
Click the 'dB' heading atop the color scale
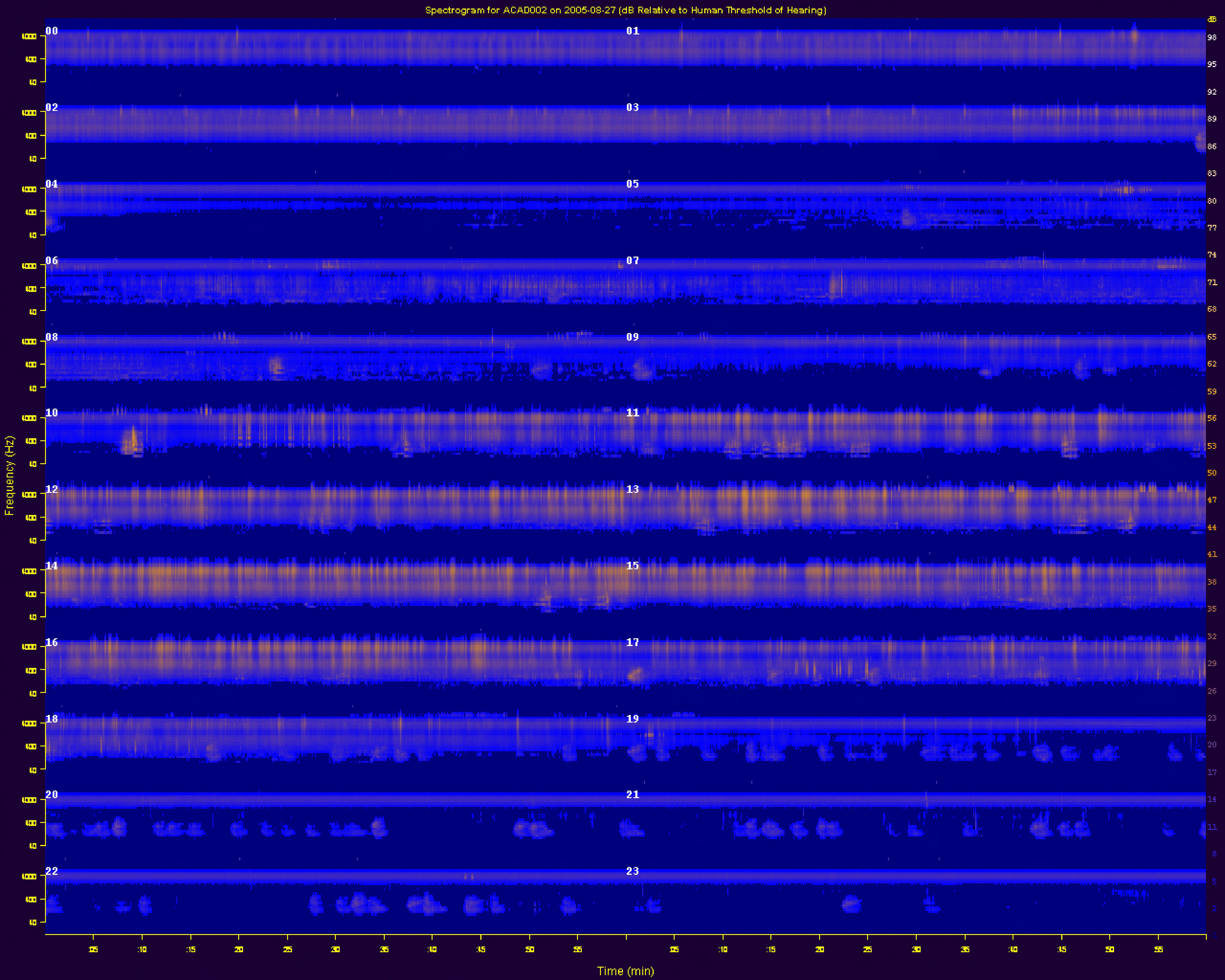click(x=1212, y=19)
